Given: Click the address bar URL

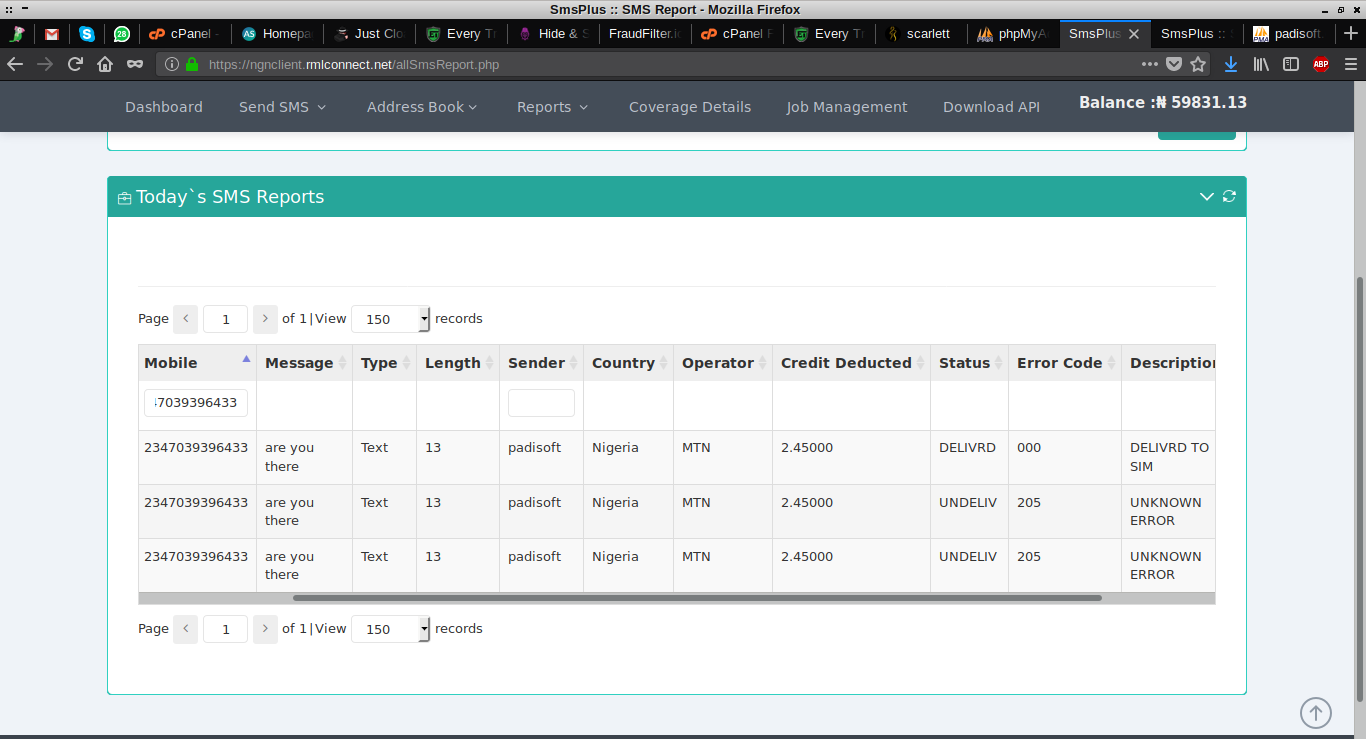Looking at the screenshot, I should (354, 64).
